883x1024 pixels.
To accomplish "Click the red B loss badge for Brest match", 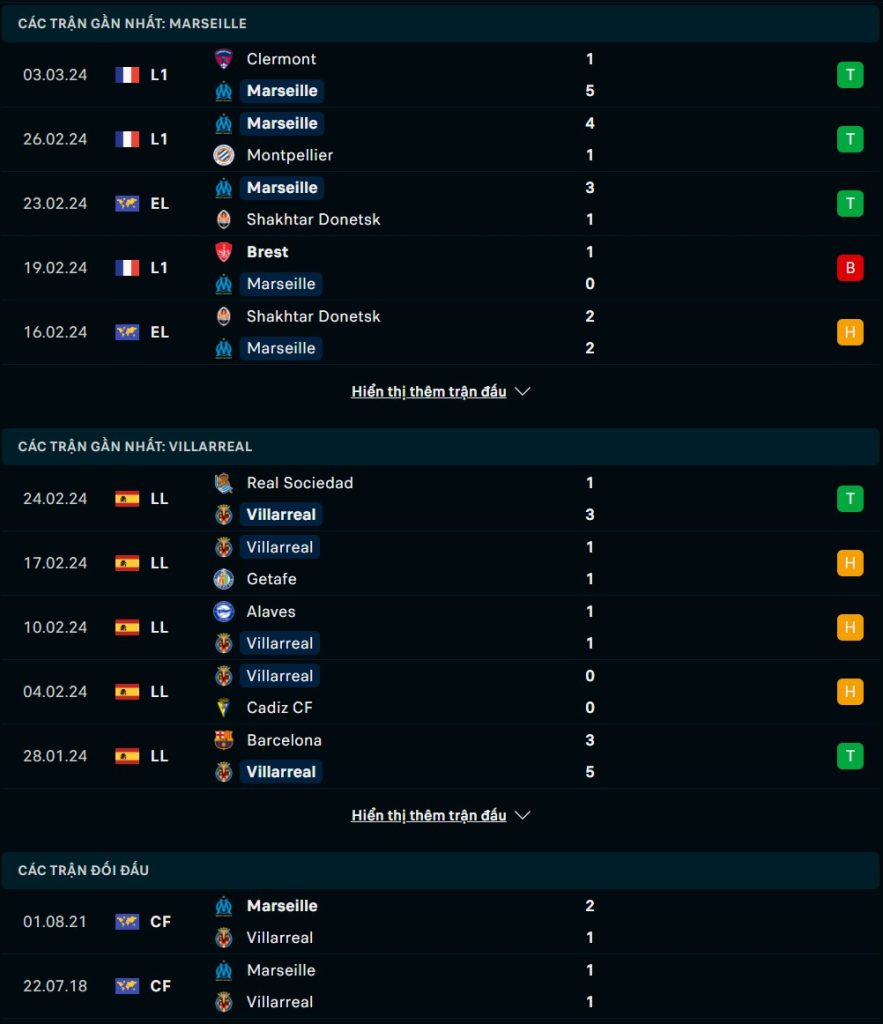I will point(850,268).
